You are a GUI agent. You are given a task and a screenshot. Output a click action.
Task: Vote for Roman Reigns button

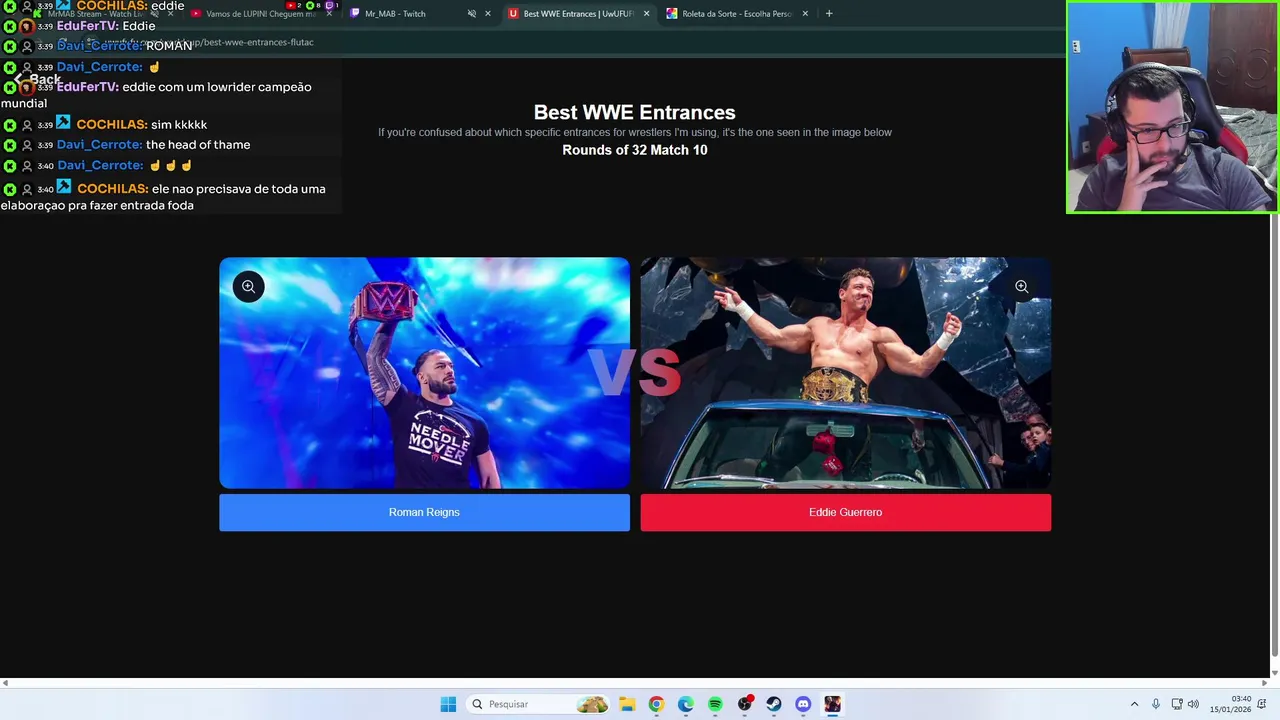424,512
